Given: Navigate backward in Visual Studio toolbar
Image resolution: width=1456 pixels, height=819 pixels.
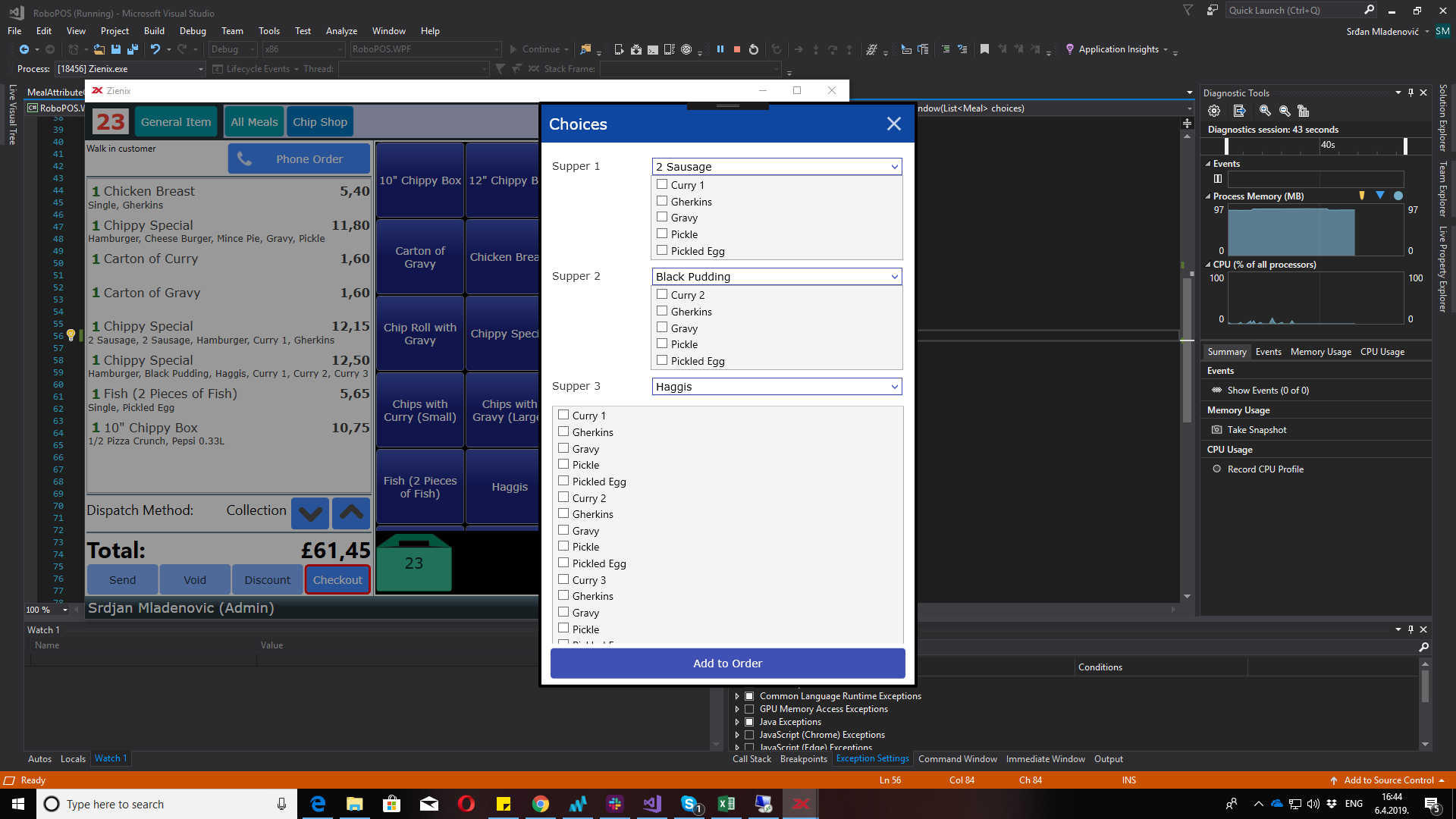Looking at the screenshot, I should pos(24,49).
